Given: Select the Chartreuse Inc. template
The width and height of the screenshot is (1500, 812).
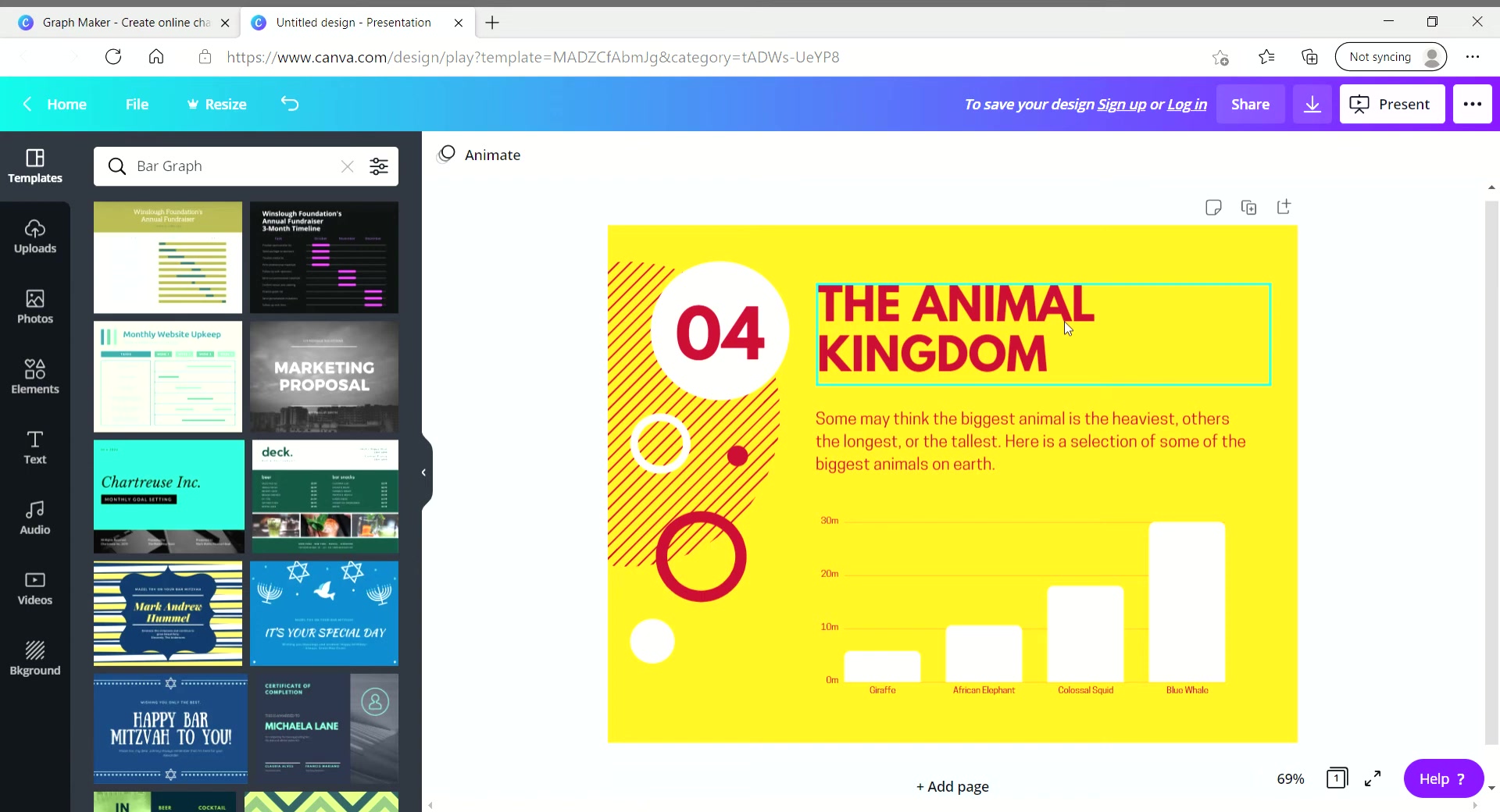Looking at the screenshot, I should point(169,497).
